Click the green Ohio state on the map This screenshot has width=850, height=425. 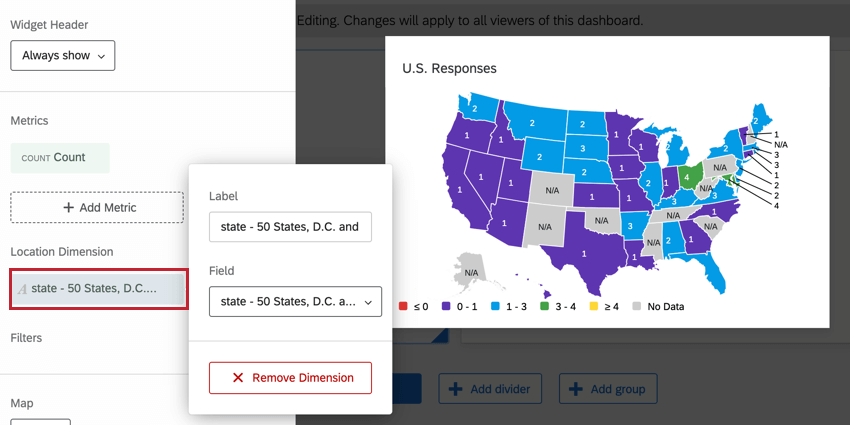point(688,177)
